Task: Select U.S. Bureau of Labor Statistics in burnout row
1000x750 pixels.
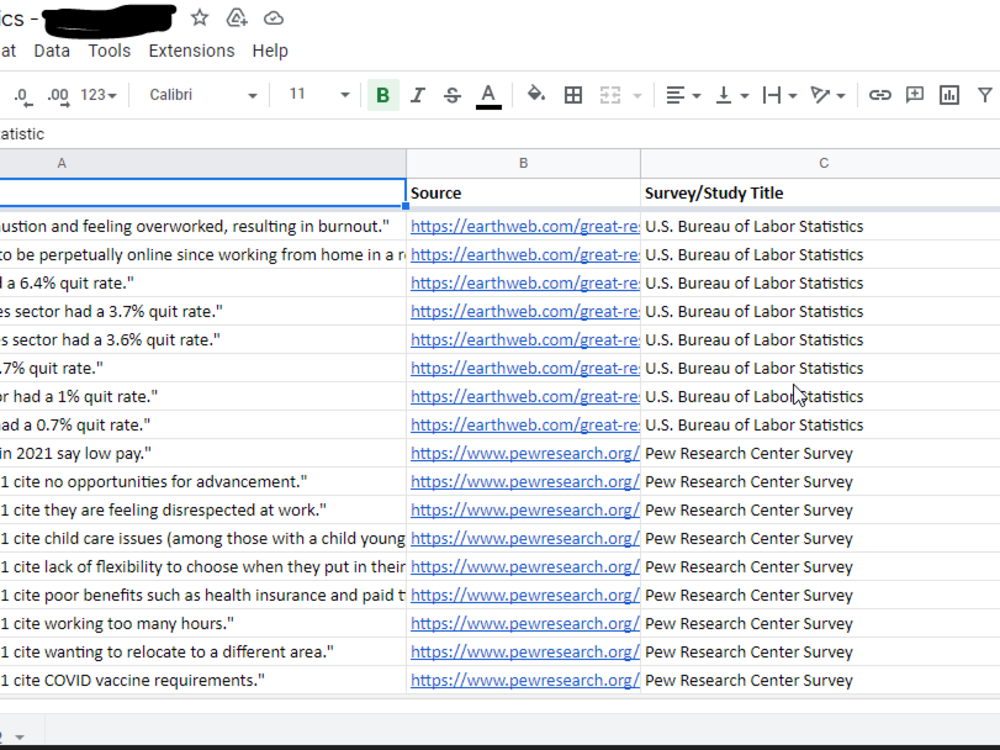Action: point(820,226)
